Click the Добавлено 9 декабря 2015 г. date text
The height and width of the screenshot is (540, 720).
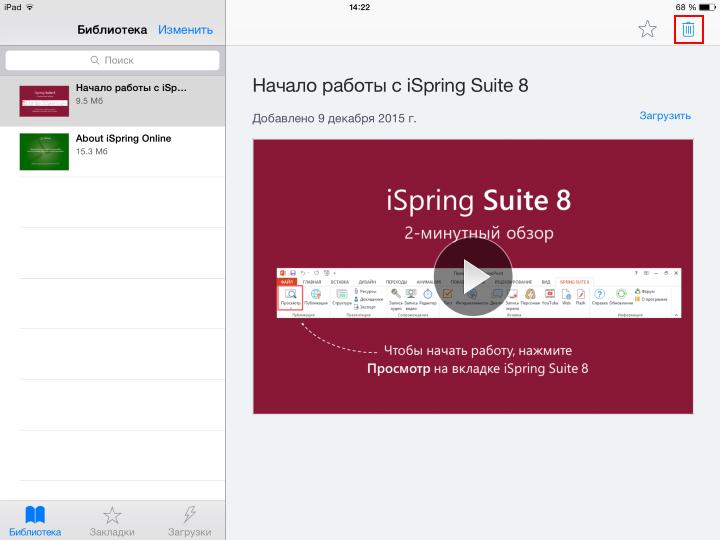(x=334, y=118)
